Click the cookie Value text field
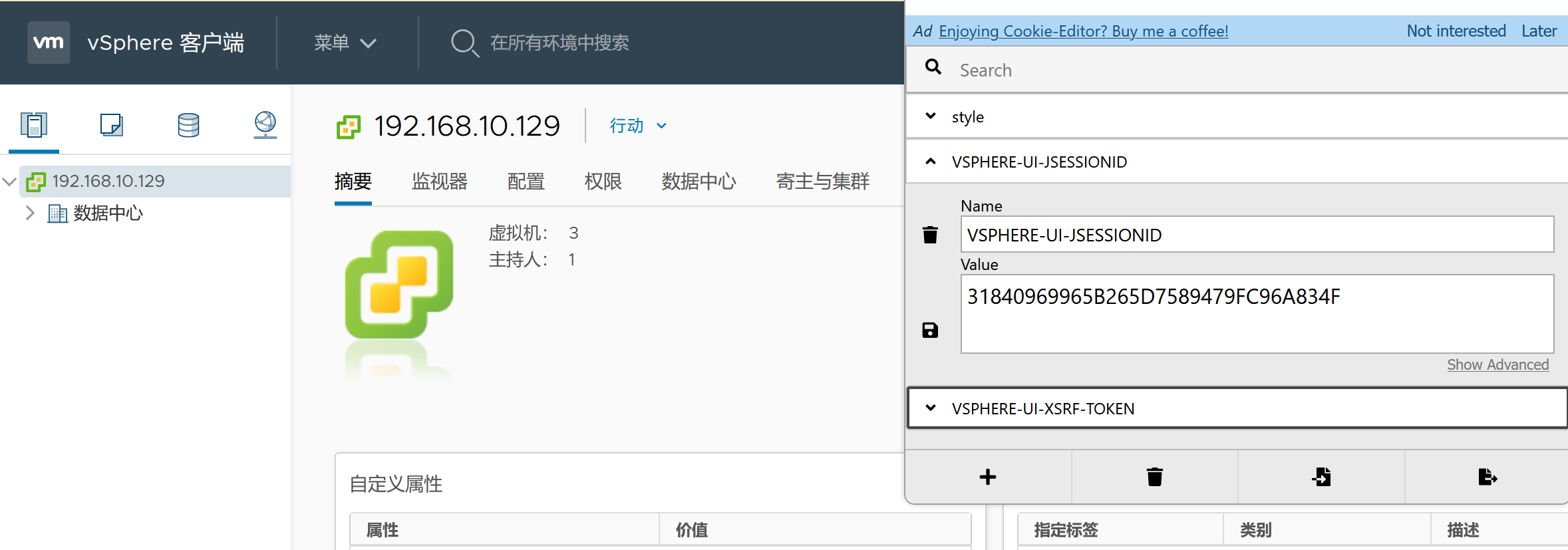1568x550 pixels. pos(1256,313)
